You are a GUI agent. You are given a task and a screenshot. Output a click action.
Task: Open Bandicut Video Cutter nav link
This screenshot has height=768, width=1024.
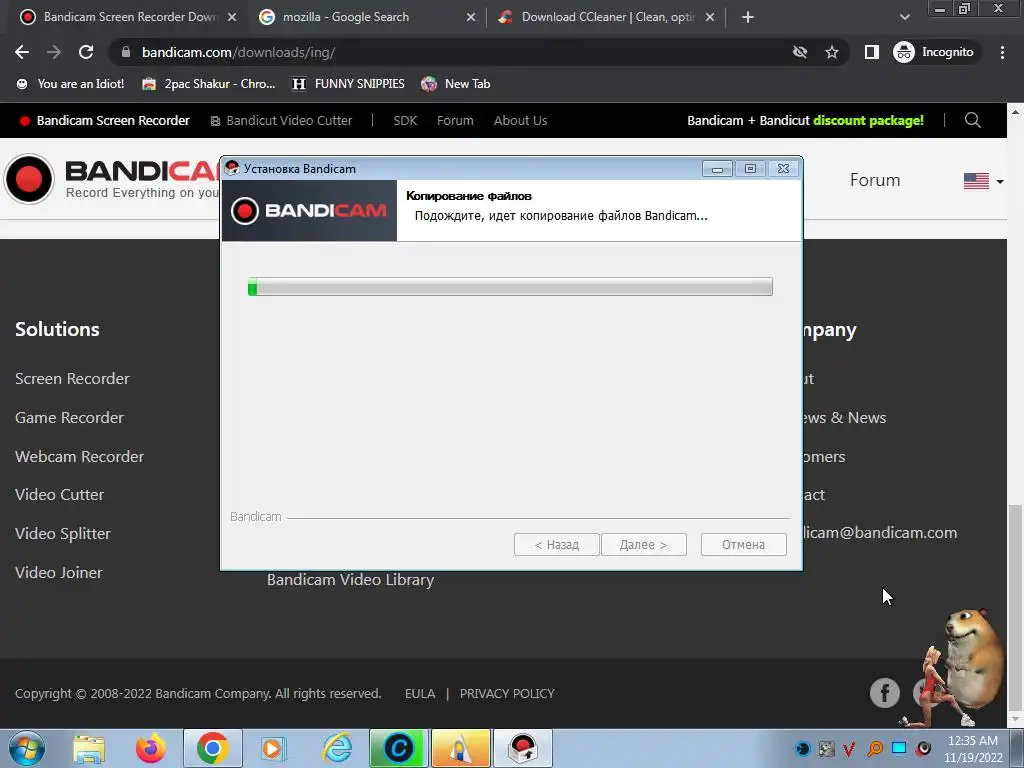point(281,120)
